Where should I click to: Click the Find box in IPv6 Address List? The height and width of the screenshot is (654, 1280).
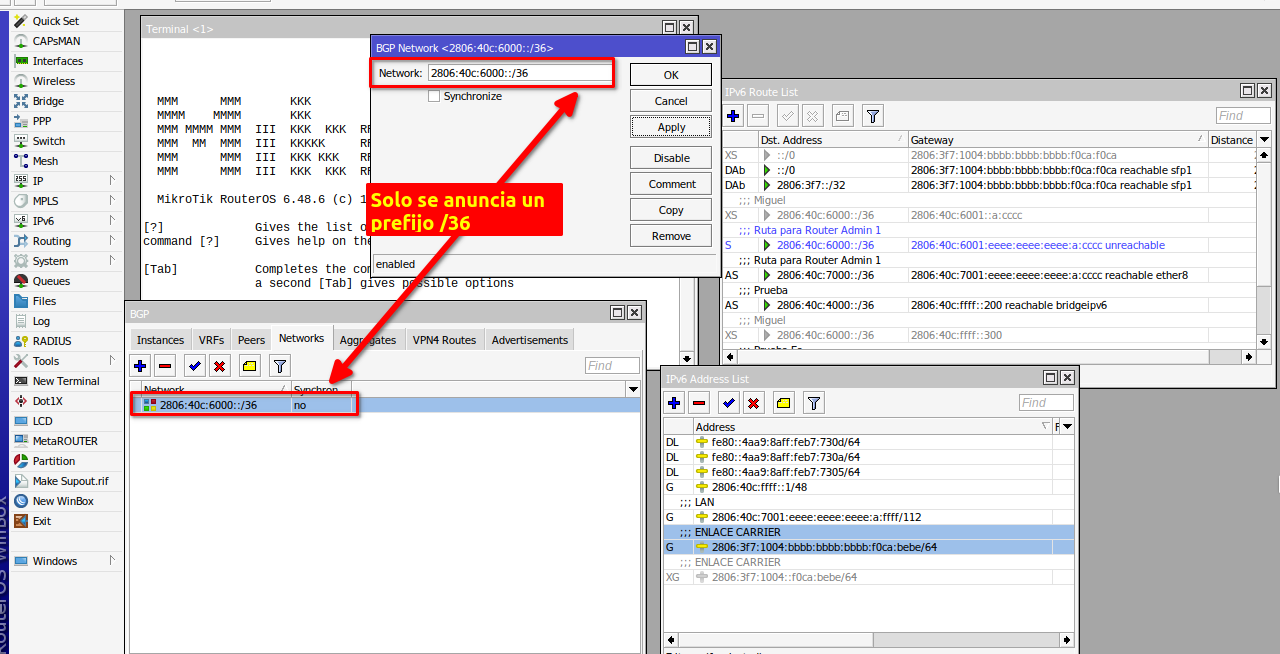point(1045,402)
